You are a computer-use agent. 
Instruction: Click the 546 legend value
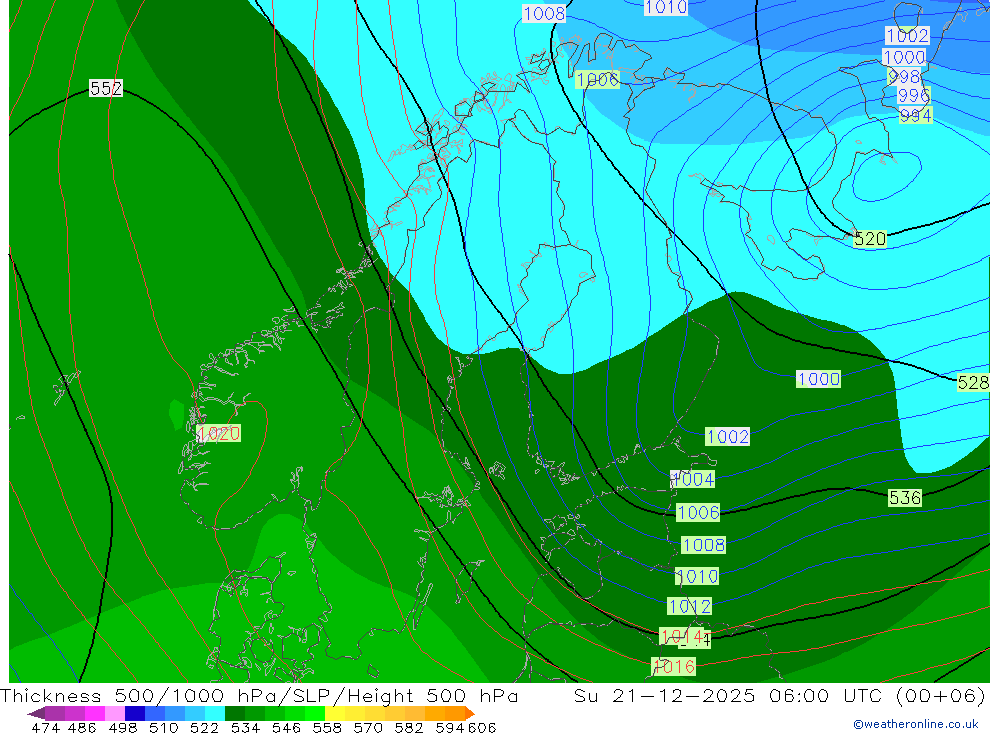[286, 727]
